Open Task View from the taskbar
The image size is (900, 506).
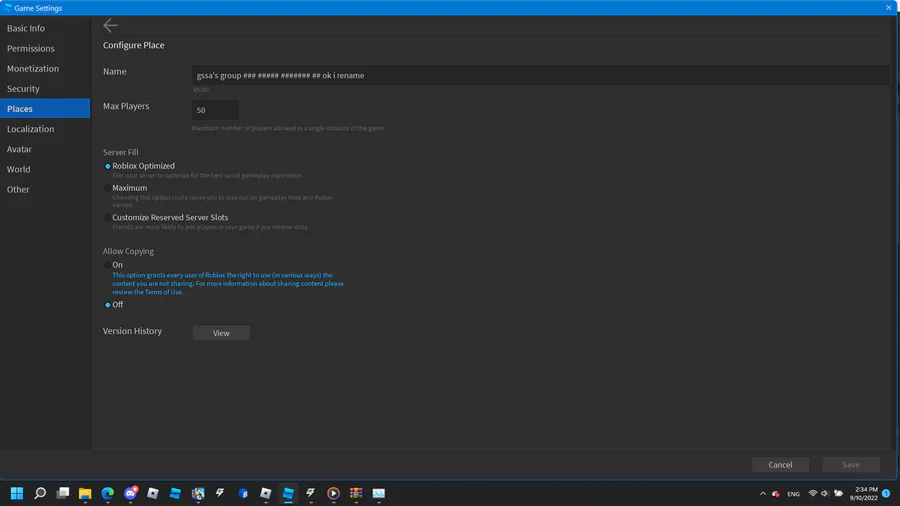(x=63, y=493)
